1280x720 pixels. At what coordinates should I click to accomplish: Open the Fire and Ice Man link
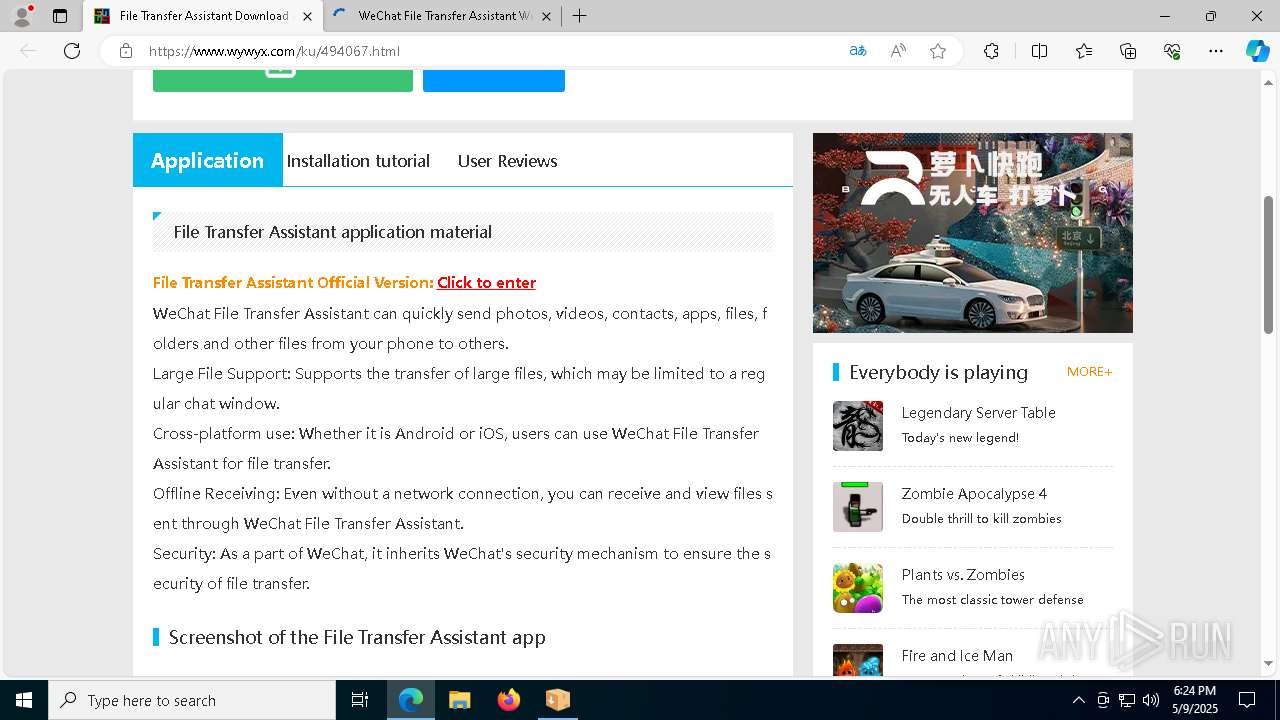[957, 656]
